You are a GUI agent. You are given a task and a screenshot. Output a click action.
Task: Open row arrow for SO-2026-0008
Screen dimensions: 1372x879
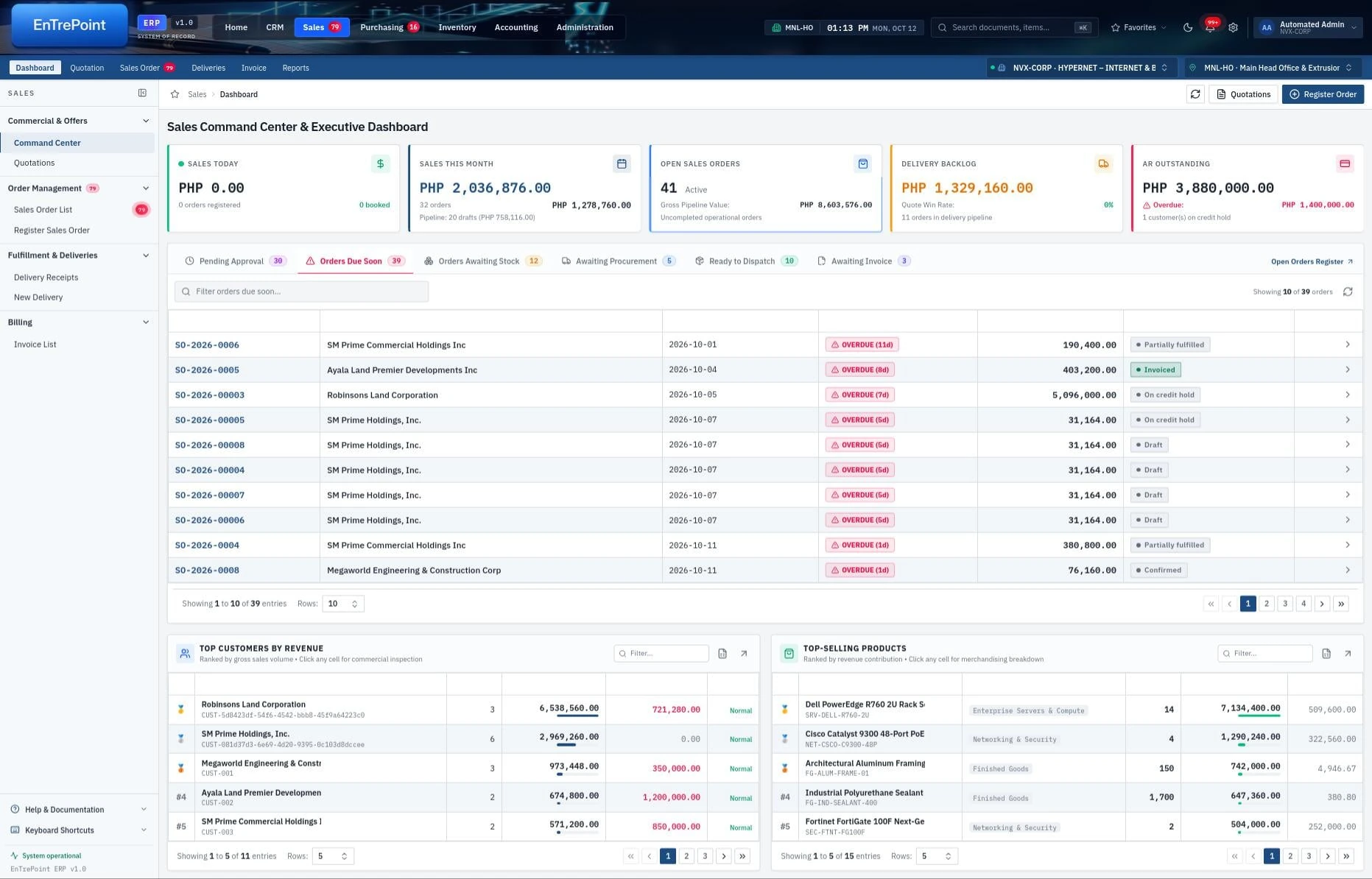pyautogui.click(x=1348, y=570)
